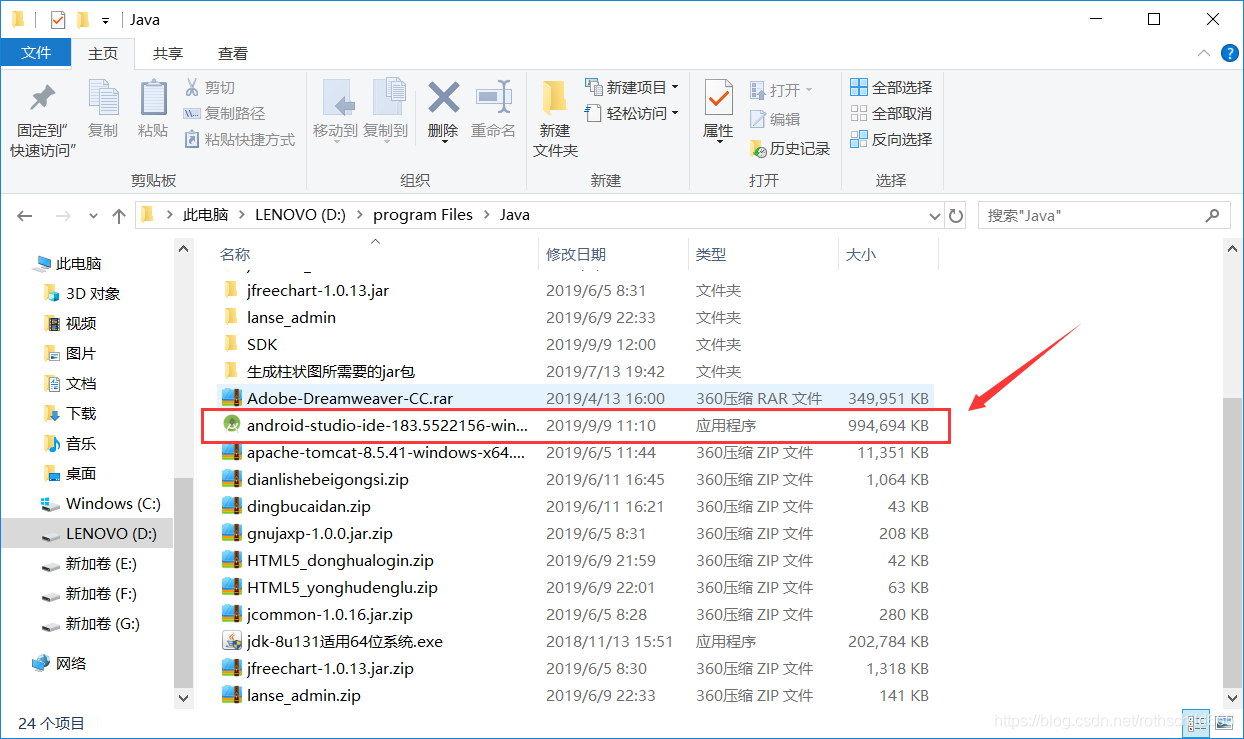Navigate Back with the left arrow
Image resolution: width=1244 pixels, height=739 pixels.
coord(25,215)
